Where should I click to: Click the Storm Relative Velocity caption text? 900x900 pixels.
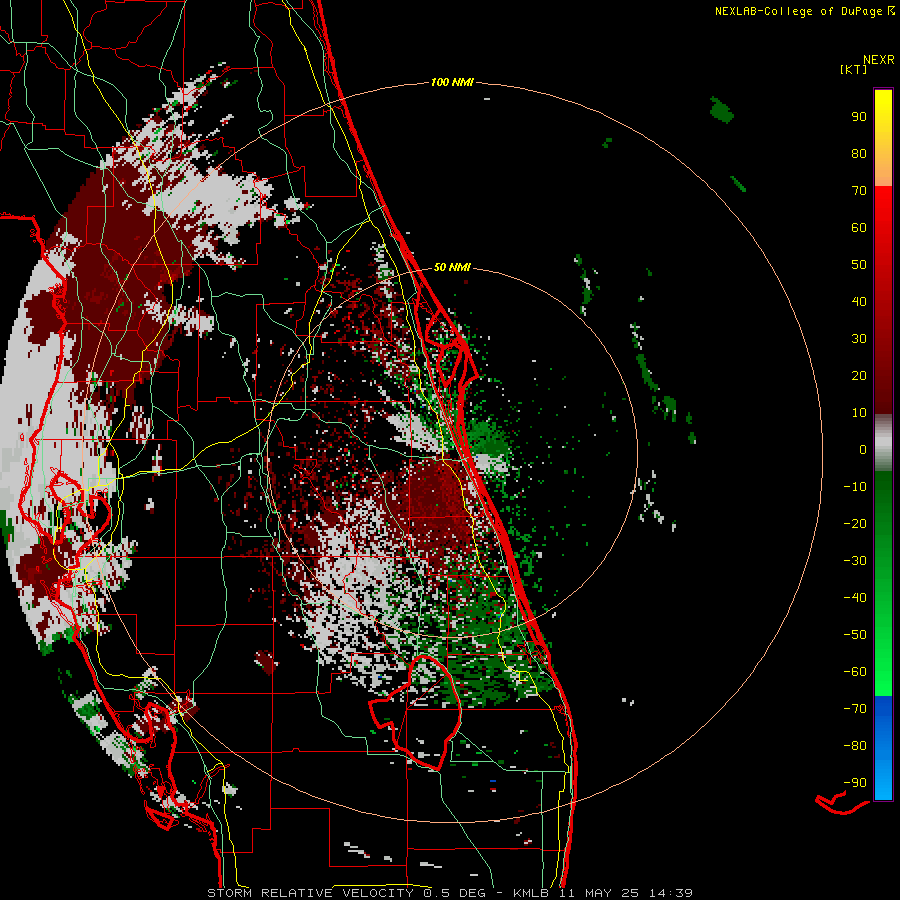click(x=449, y=893)
